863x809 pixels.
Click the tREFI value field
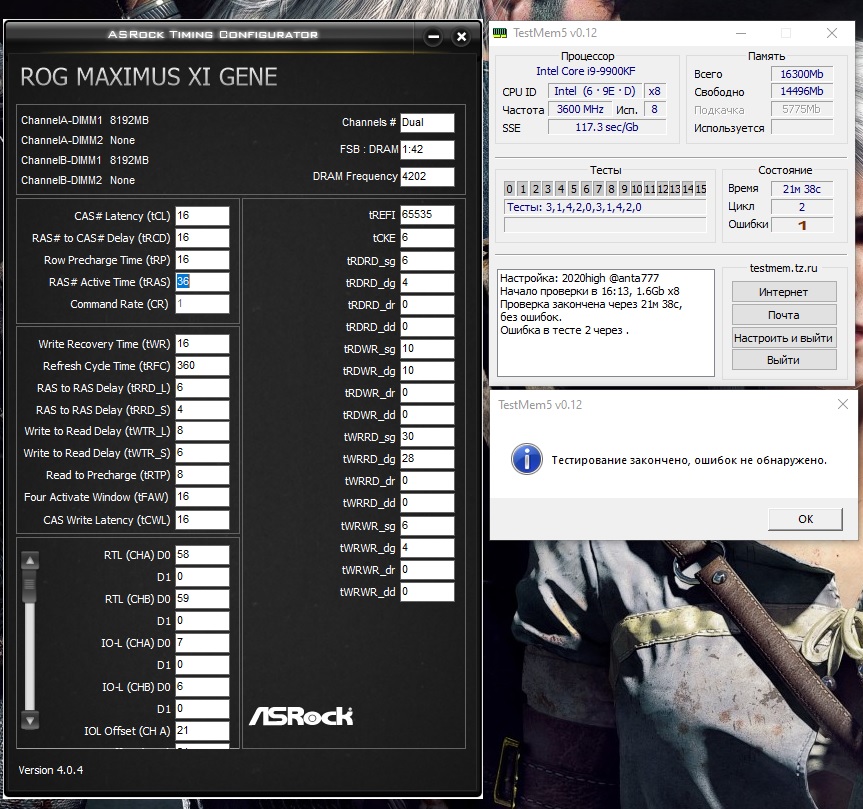[427, 215]
